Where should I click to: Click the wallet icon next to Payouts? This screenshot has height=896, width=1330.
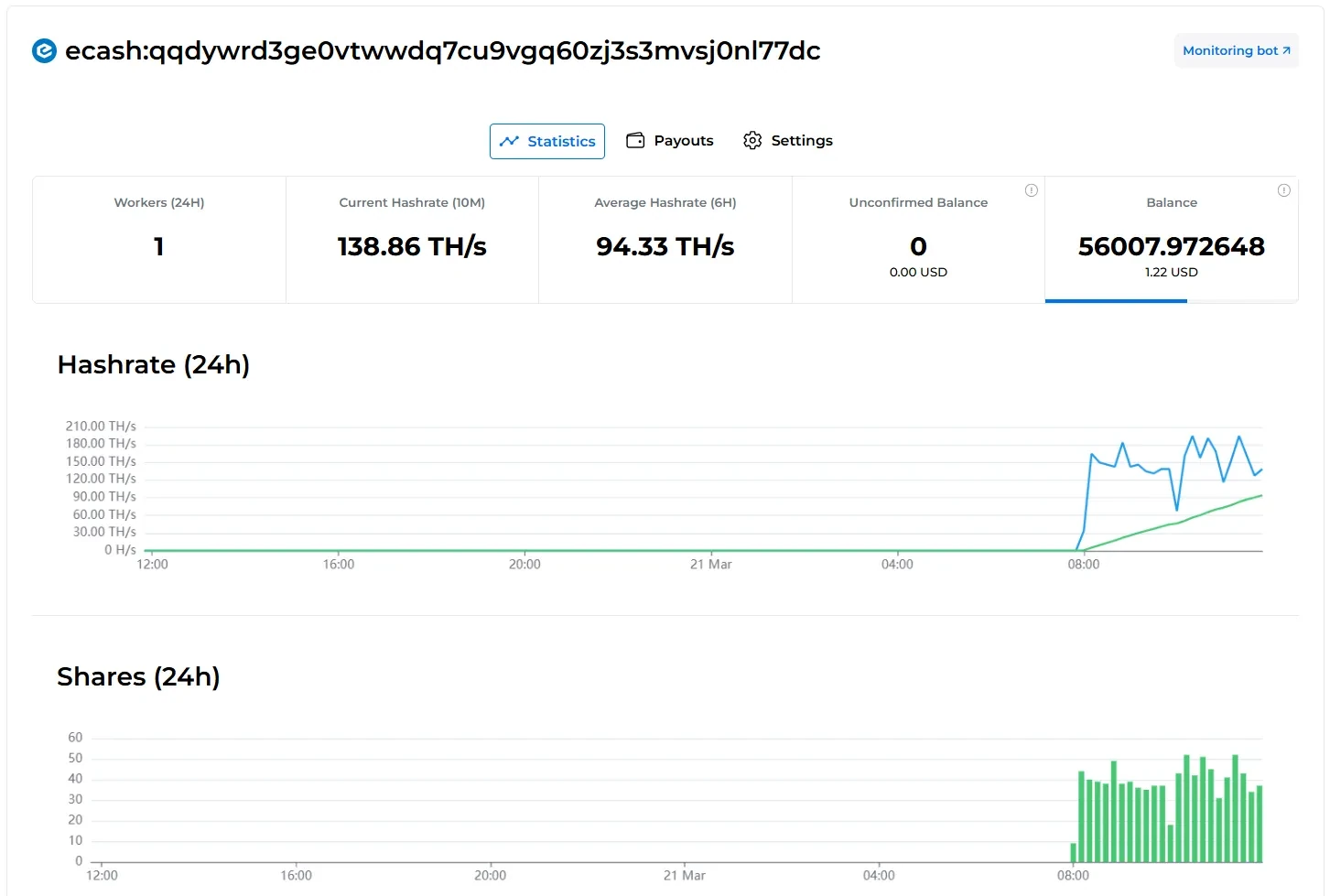pos(635,141)
